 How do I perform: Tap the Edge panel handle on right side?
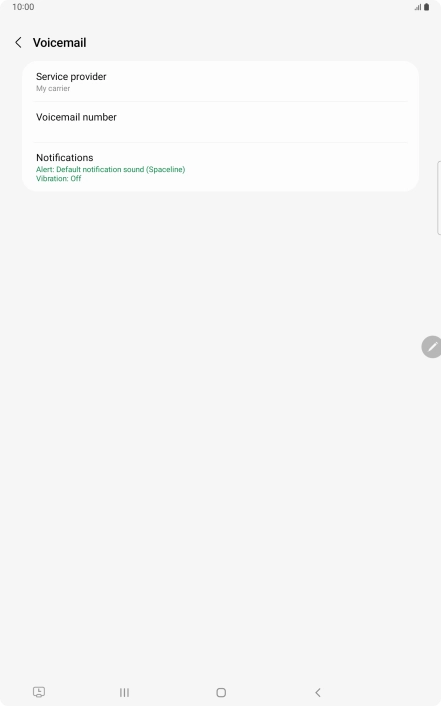tap(439, 198)
